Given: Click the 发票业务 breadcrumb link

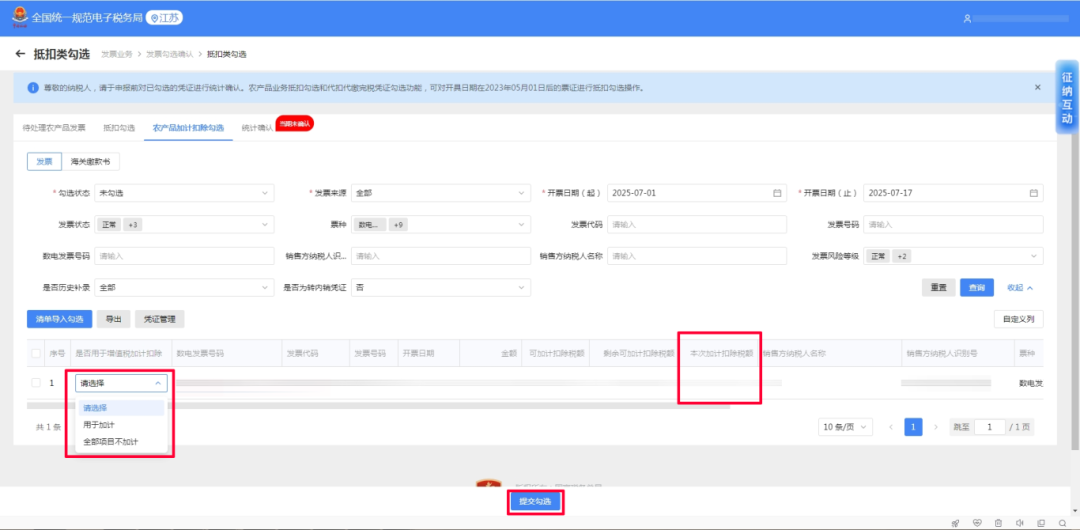Looking at the screenshot, I should pos(116,54).
